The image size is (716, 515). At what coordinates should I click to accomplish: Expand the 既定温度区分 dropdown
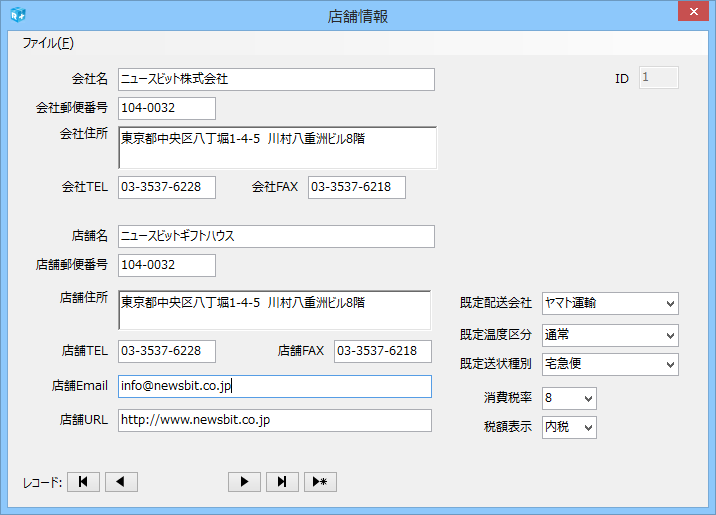[x=670, y=336]
